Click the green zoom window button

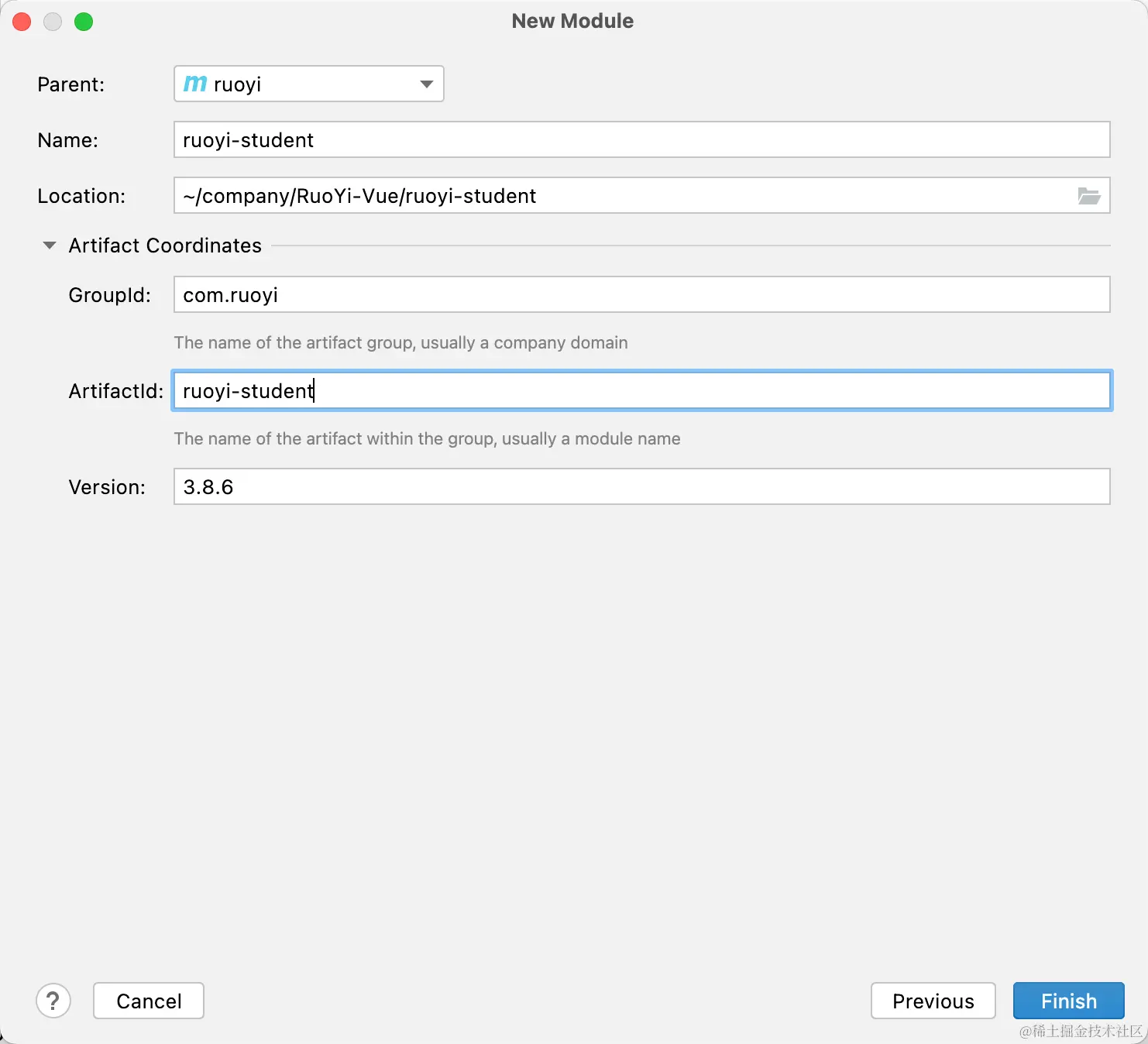[84, 22]
